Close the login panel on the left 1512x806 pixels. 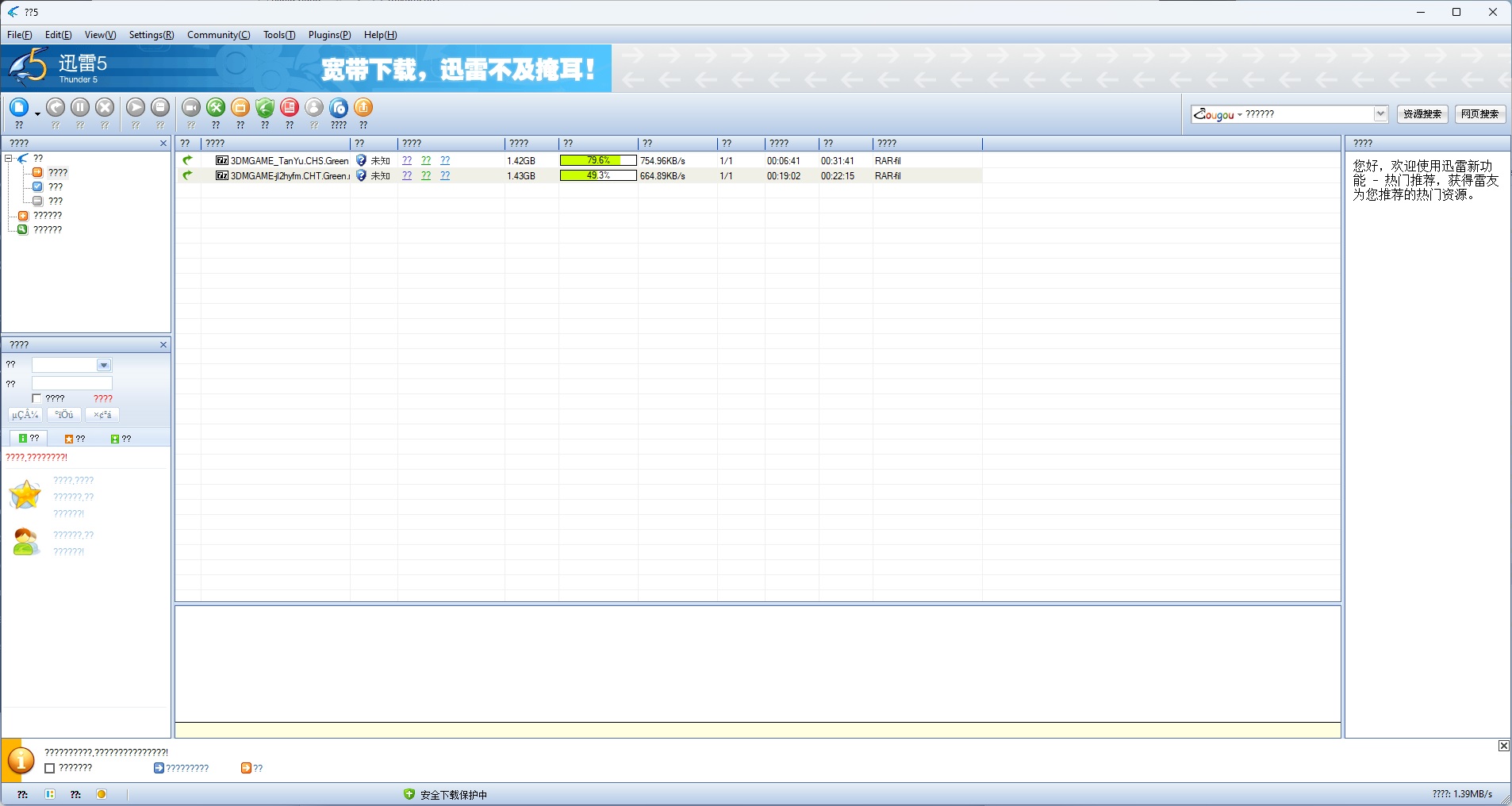[x=163, y=345]
